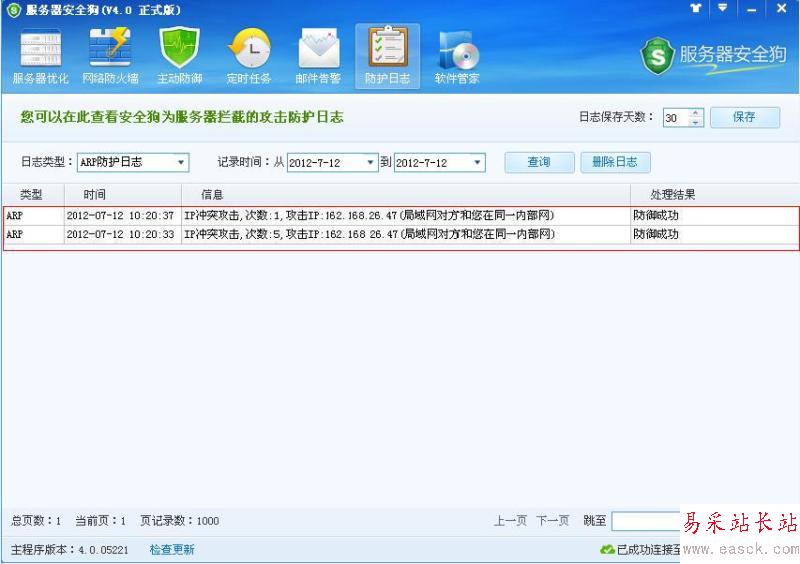The height and width of the screenshot is (564, 800).
Task: Click the 保存 button
Action: [x=744, y=117]
